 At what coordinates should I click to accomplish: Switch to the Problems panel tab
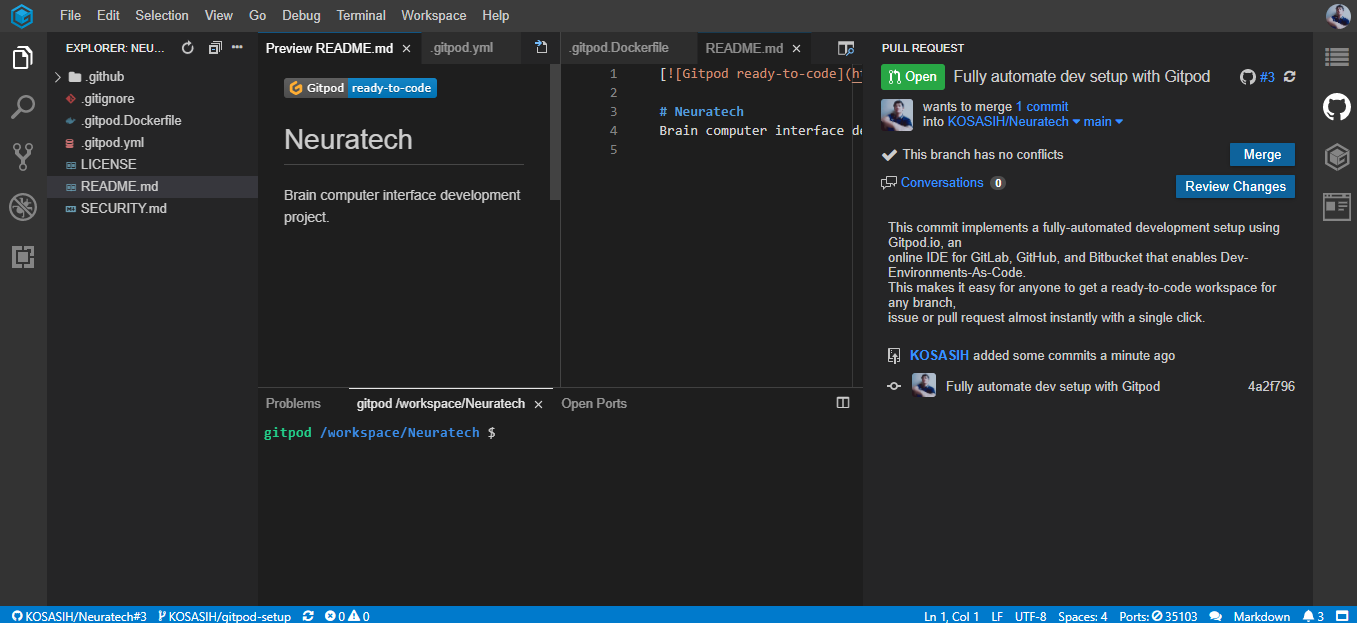[293, 403]
